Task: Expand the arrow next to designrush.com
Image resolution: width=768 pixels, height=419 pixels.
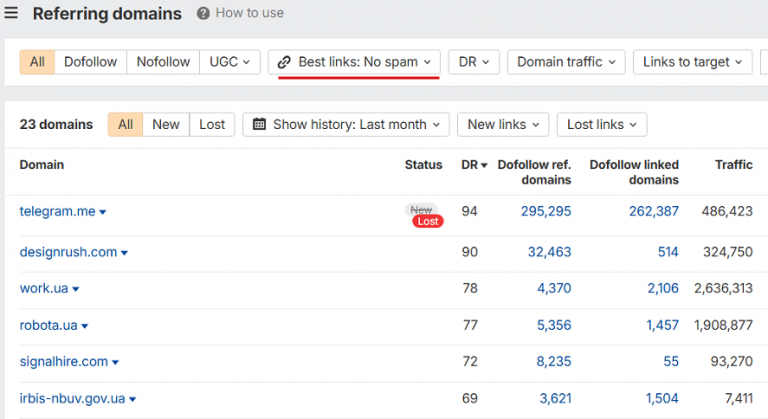Action: (x=124, y=253)
